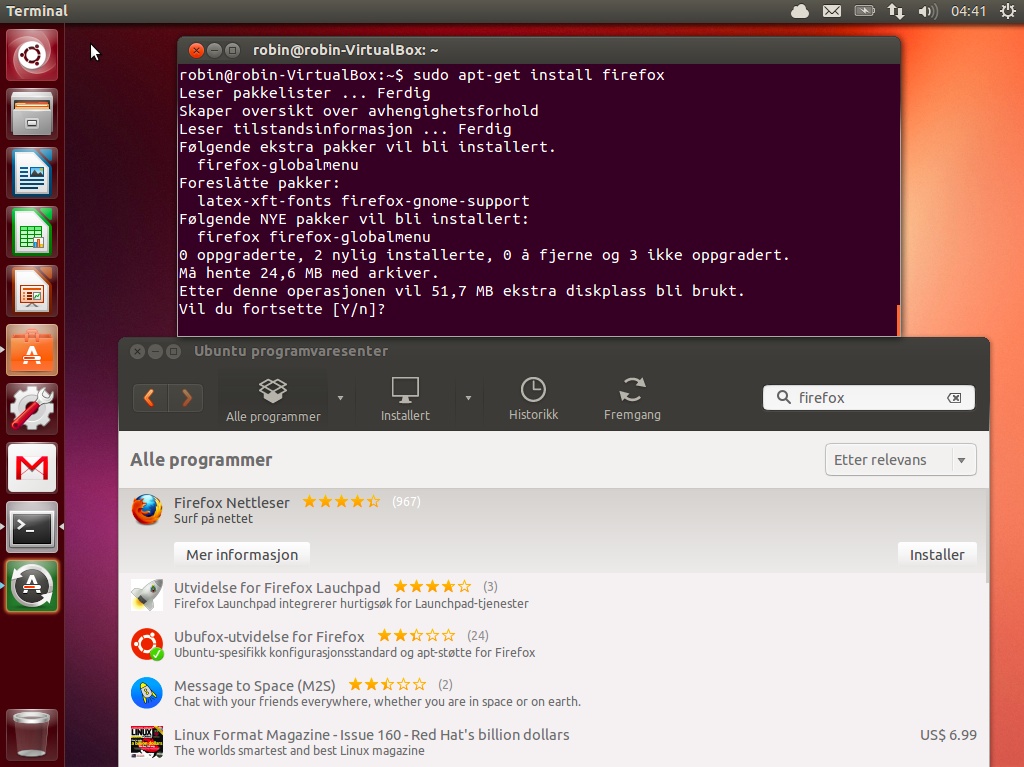Open Gmail launcher icon
This screenshot has width=1024, height=767.
pyautogui.click(x=32, y=468)
